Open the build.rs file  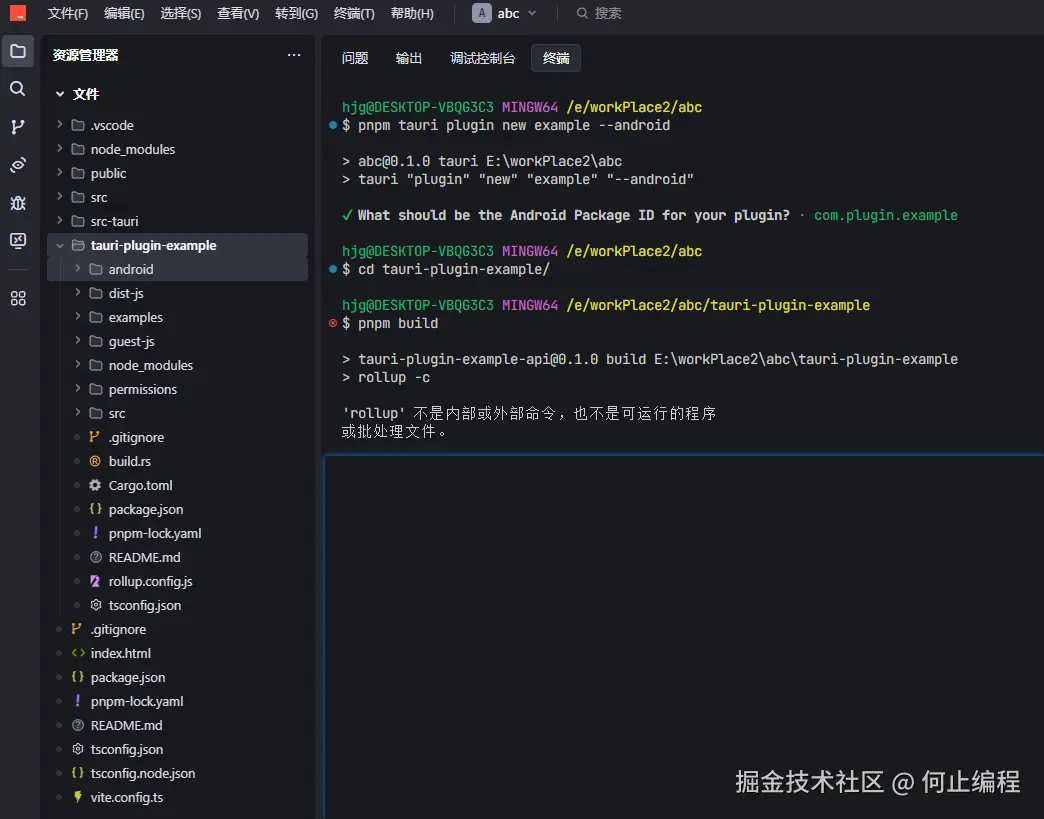coord(177,461)
